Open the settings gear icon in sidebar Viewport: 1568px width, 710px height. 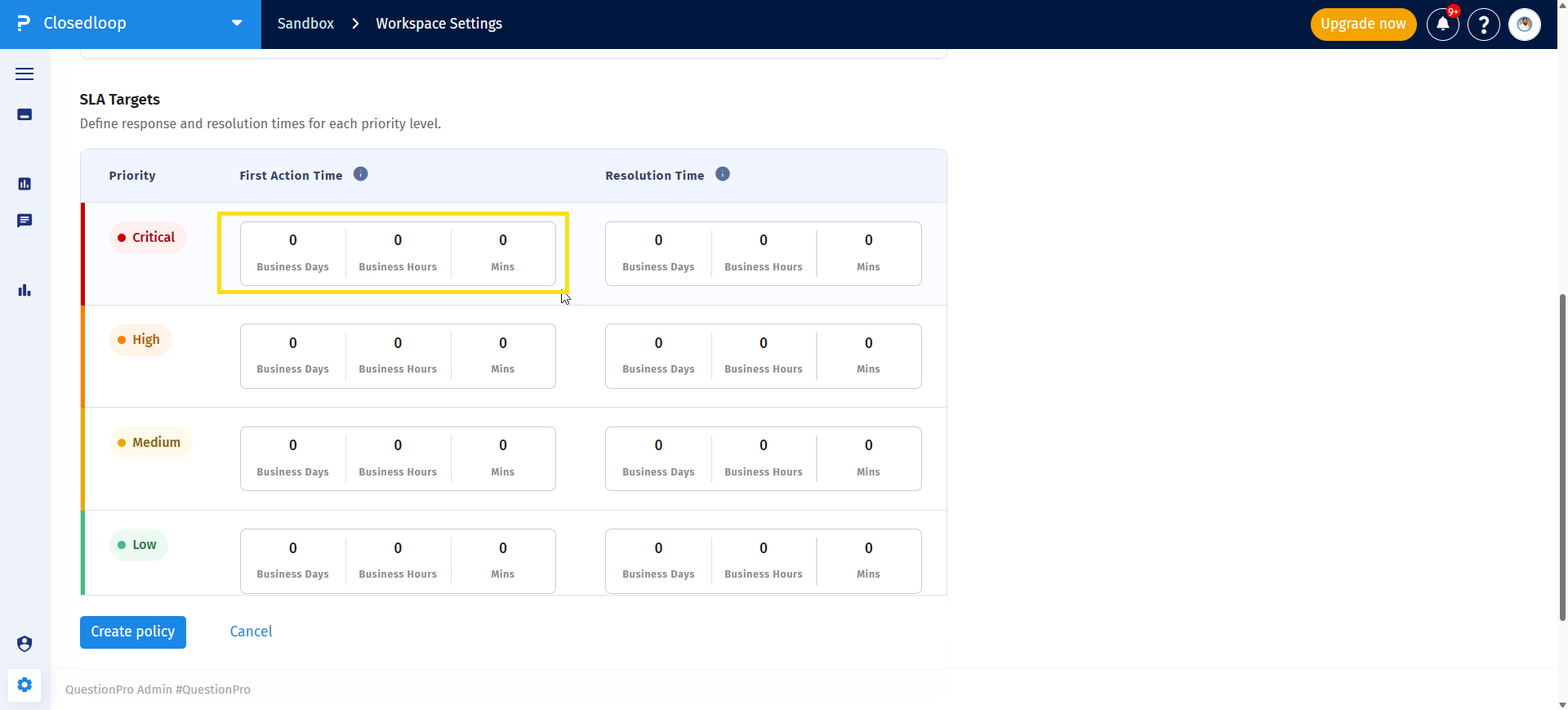click(24, 685)
